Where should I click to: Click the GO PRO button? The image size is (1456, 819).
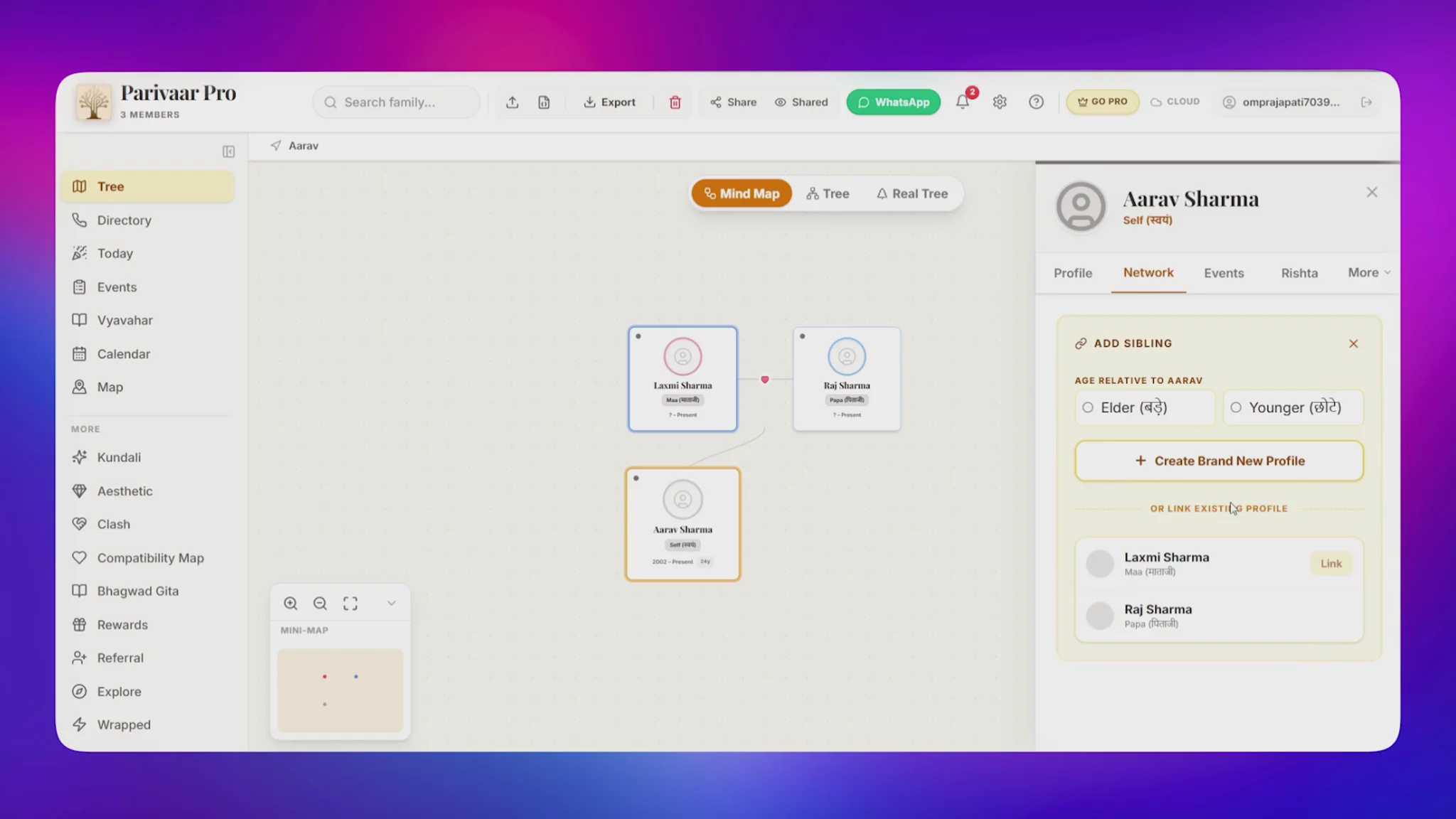click(1102, 102)
